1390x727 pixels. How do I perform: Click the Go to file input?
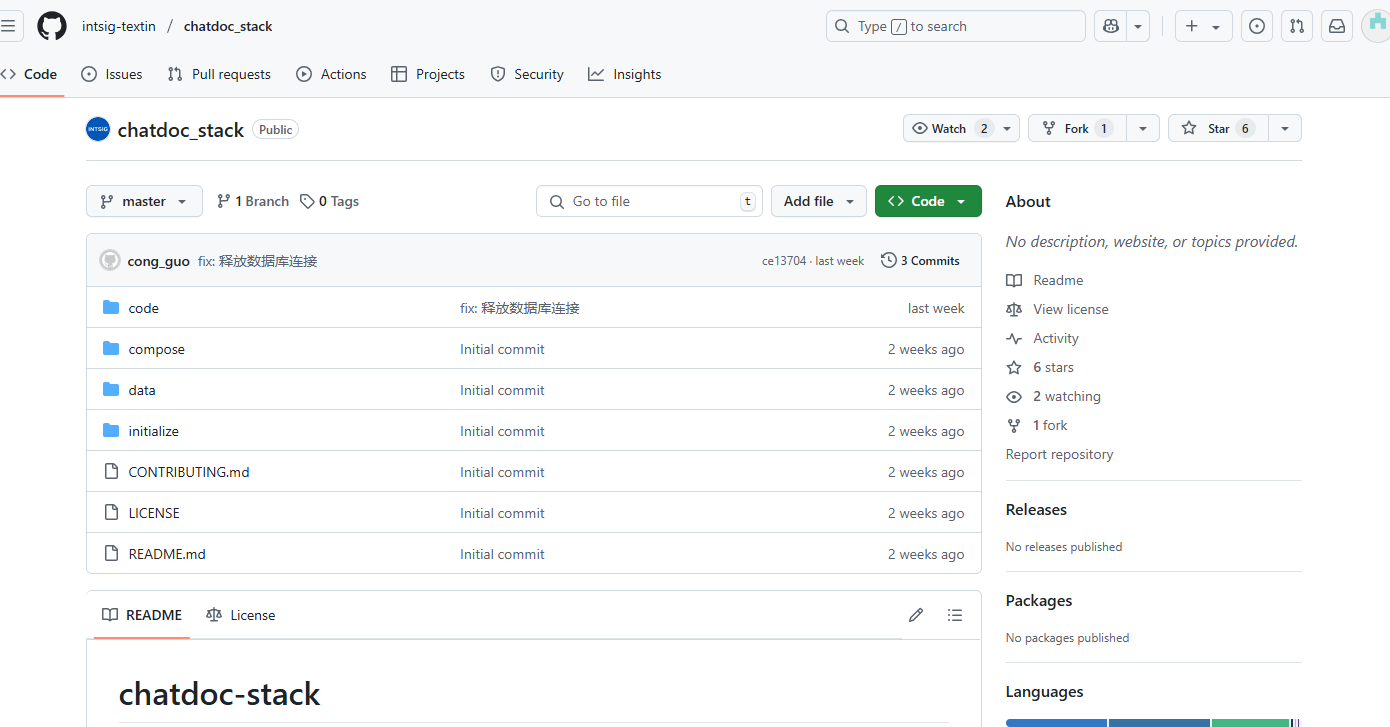pos(650,201)
